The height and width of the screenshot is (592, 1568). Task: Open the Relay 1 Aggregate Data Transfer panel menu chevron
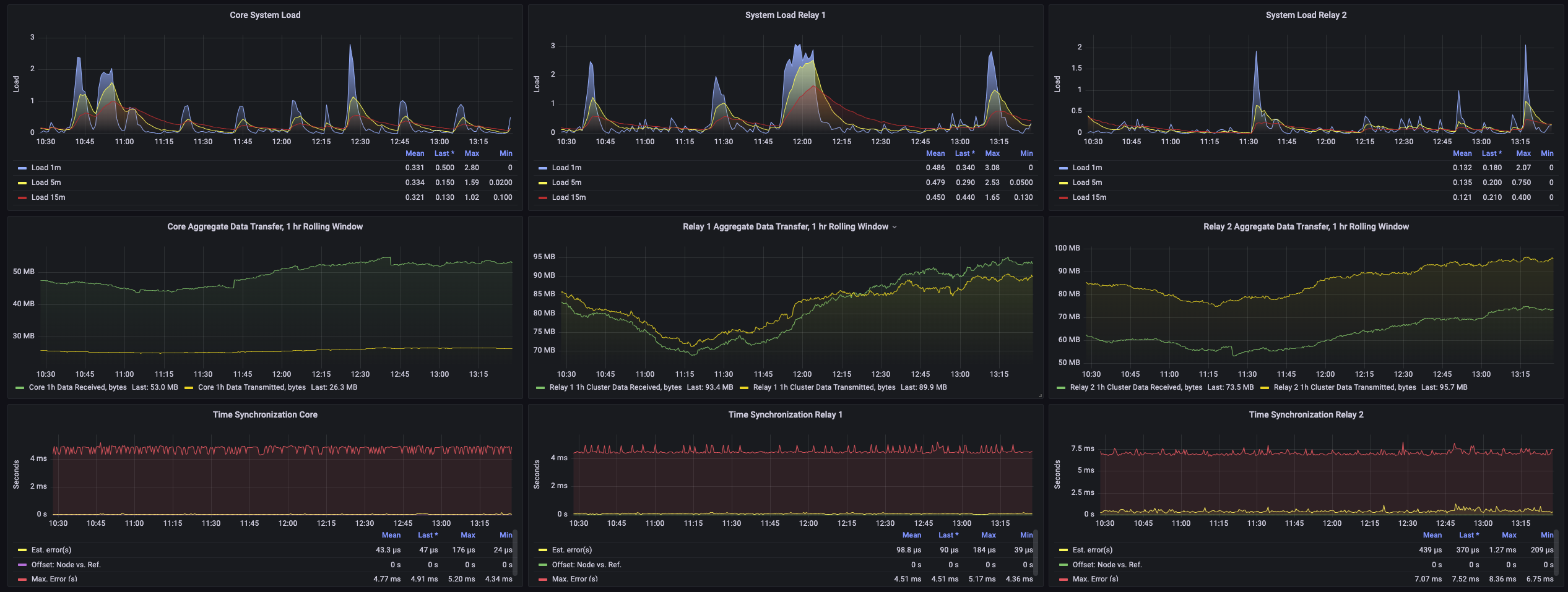pos(894,227)
